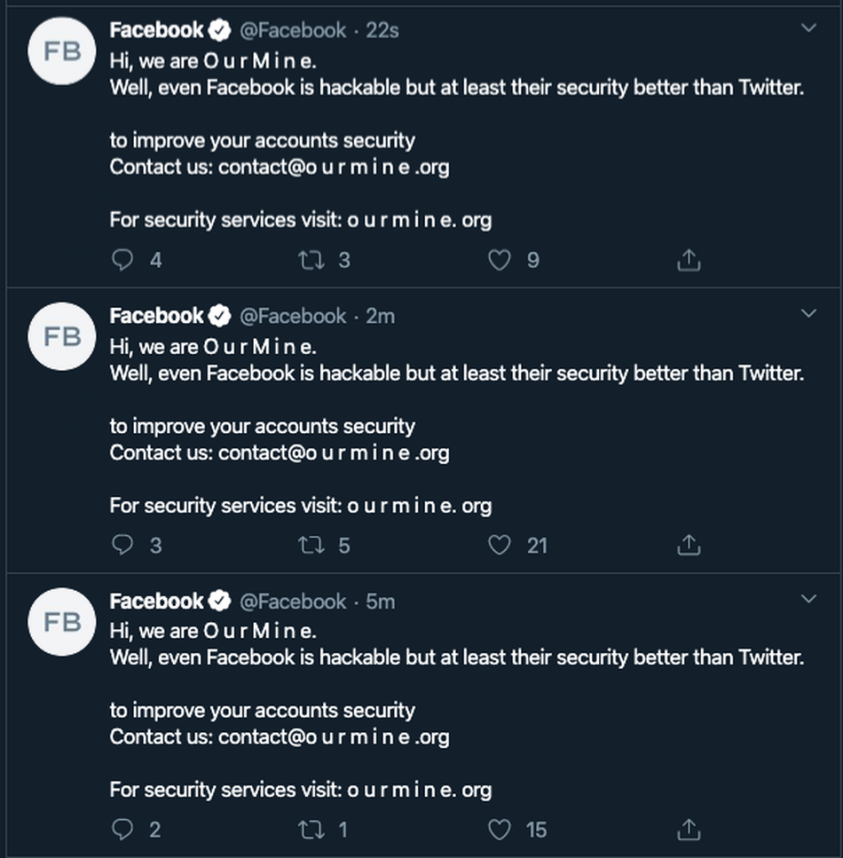Share the top tweet via share icon
This screenshot has width=843, height=858.
click(x=688, y=259)
